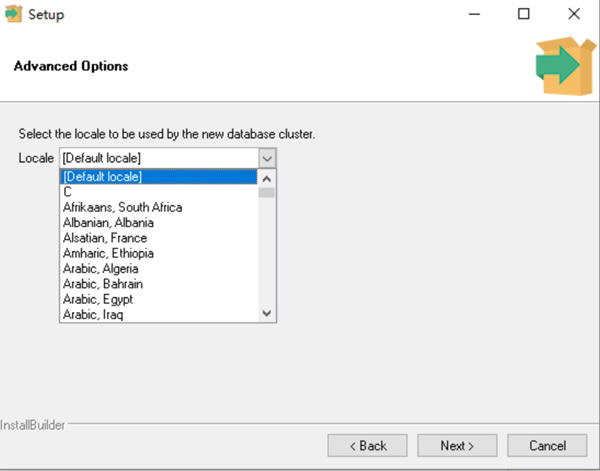Select Alsatian, France locale

(104, 238)
